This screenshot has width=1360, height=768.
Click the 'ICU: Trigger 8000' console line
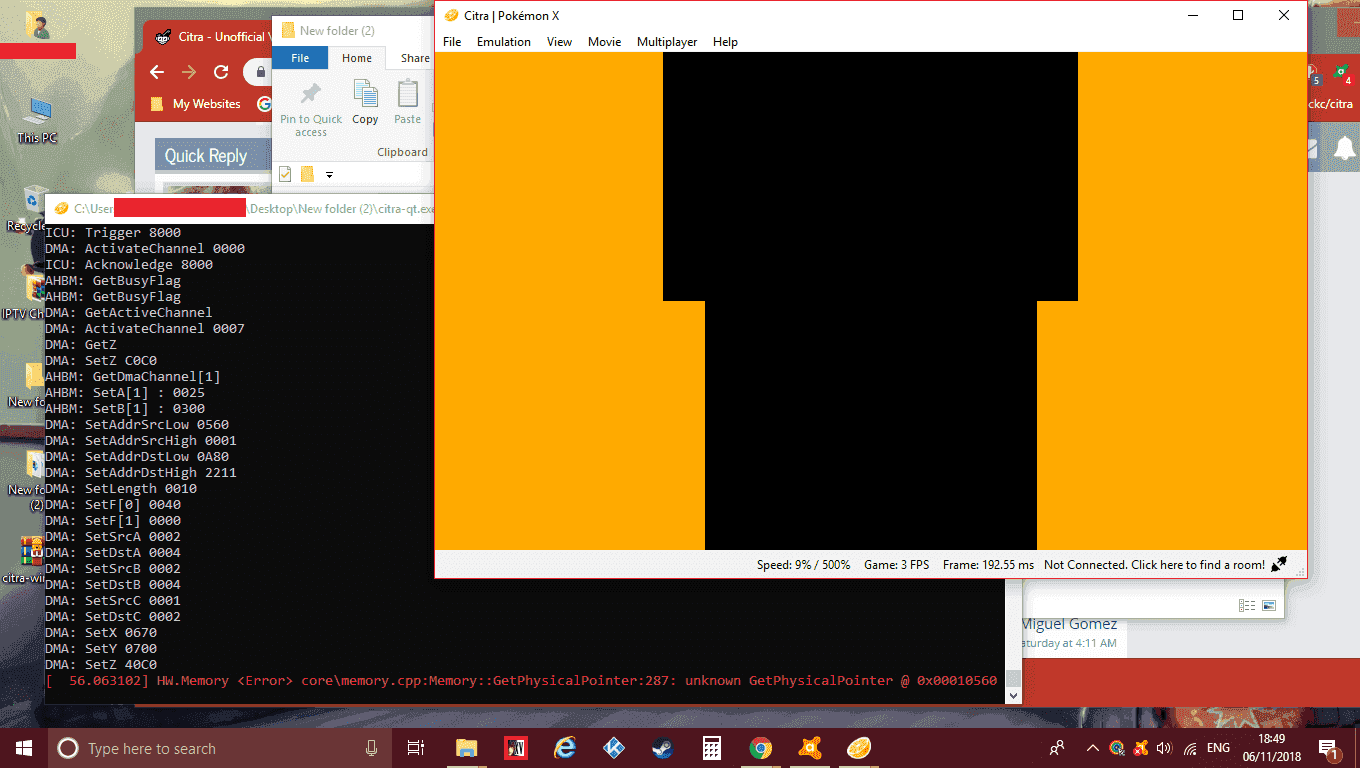[113, 233]
